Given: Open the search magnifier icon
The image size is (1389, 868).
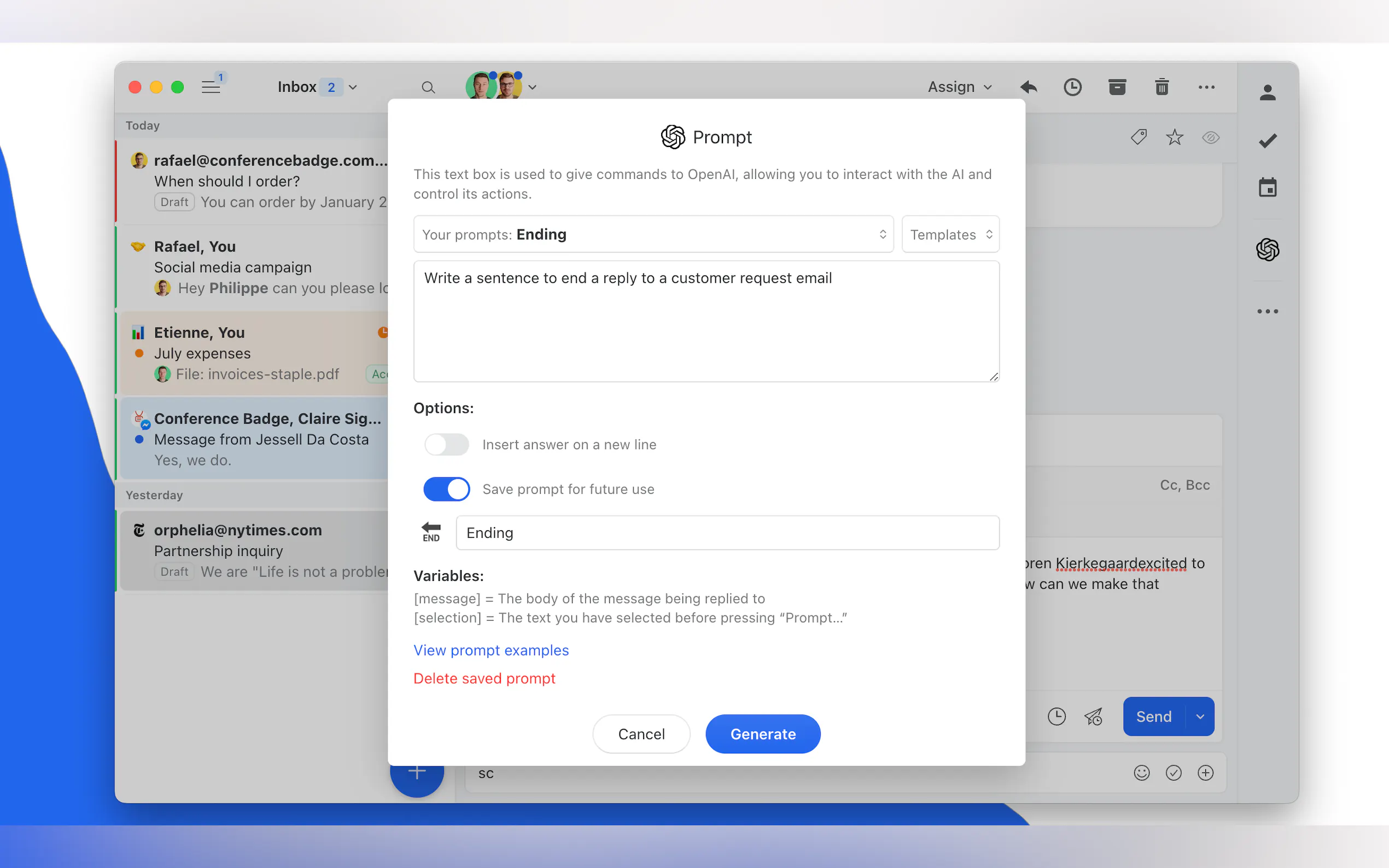Looking at the screenshot, I should pos(428,87).
